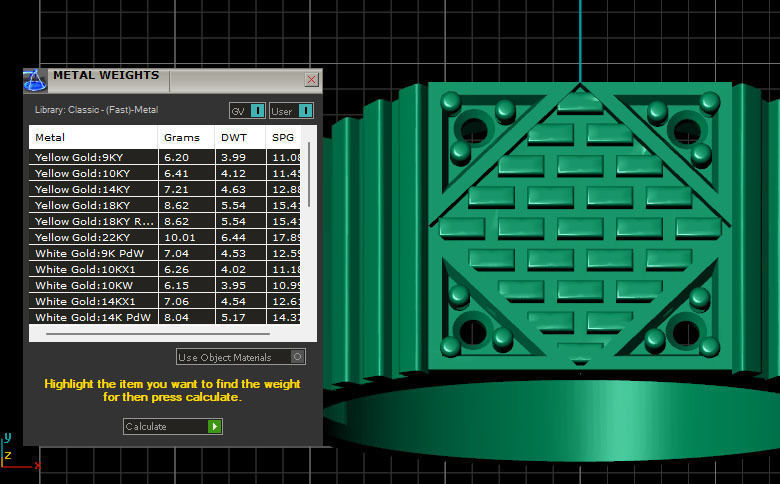Select the White Gold:9K PdW row
The image size is (780, 484).
(165, 253)
